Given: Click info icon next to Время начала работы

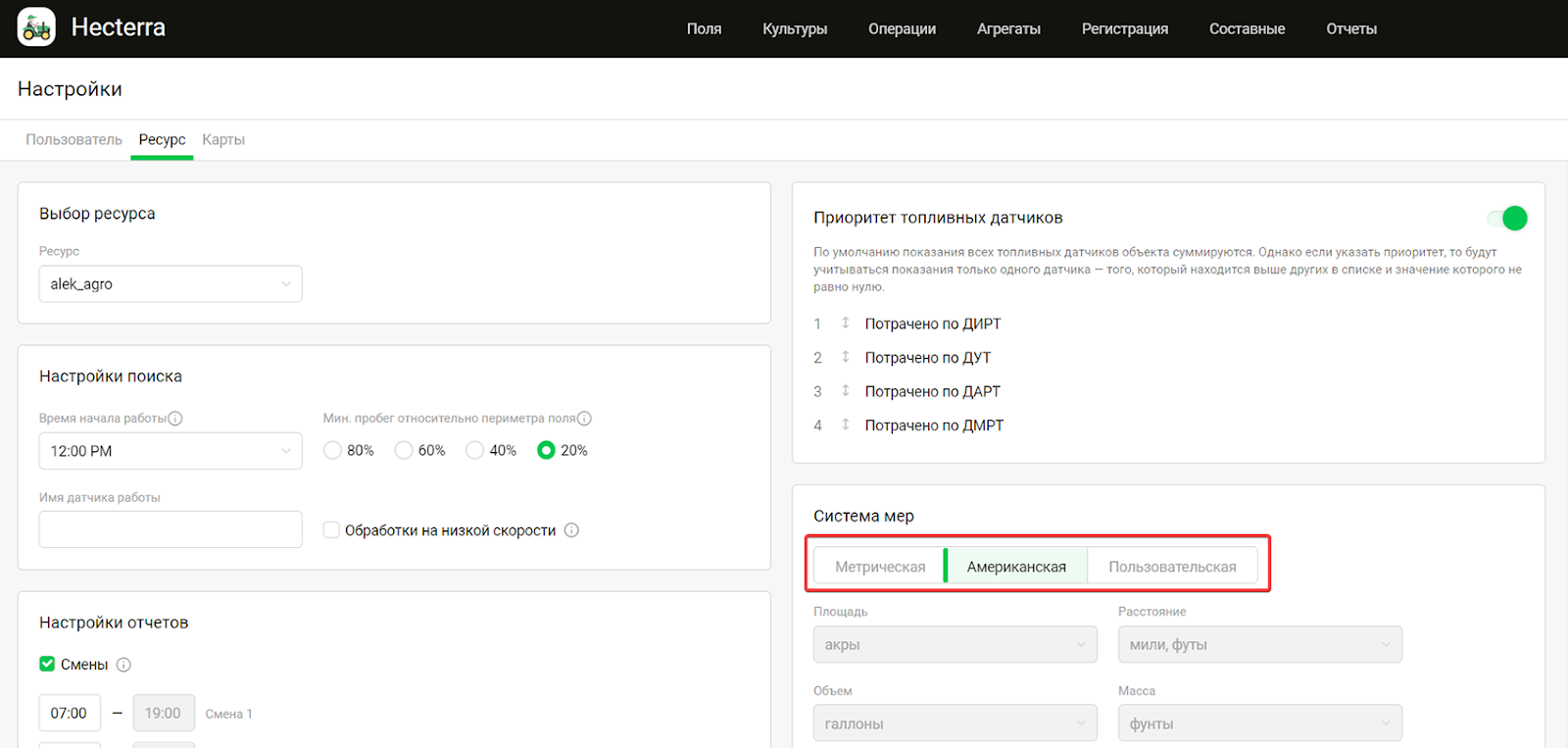Looking at the screenshot, I should pyautogui.click(x=175, y=419).
